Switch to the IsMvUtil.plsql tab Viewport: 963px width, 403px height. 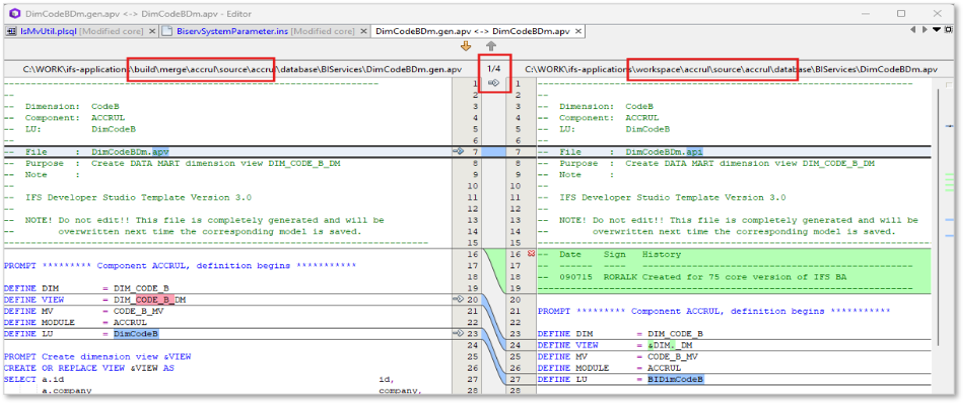pos(82,31)
